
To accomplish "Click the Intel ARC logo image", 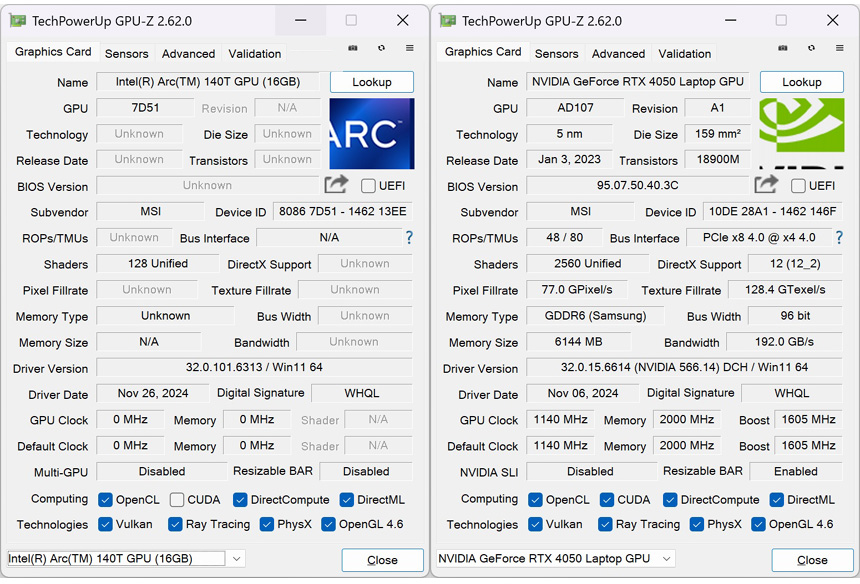I will click(371, 134).
